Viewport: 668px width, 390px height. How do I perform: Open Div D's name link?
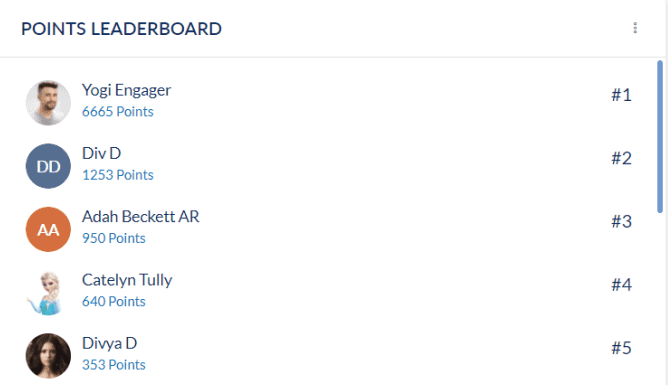[x=101, y=153]
